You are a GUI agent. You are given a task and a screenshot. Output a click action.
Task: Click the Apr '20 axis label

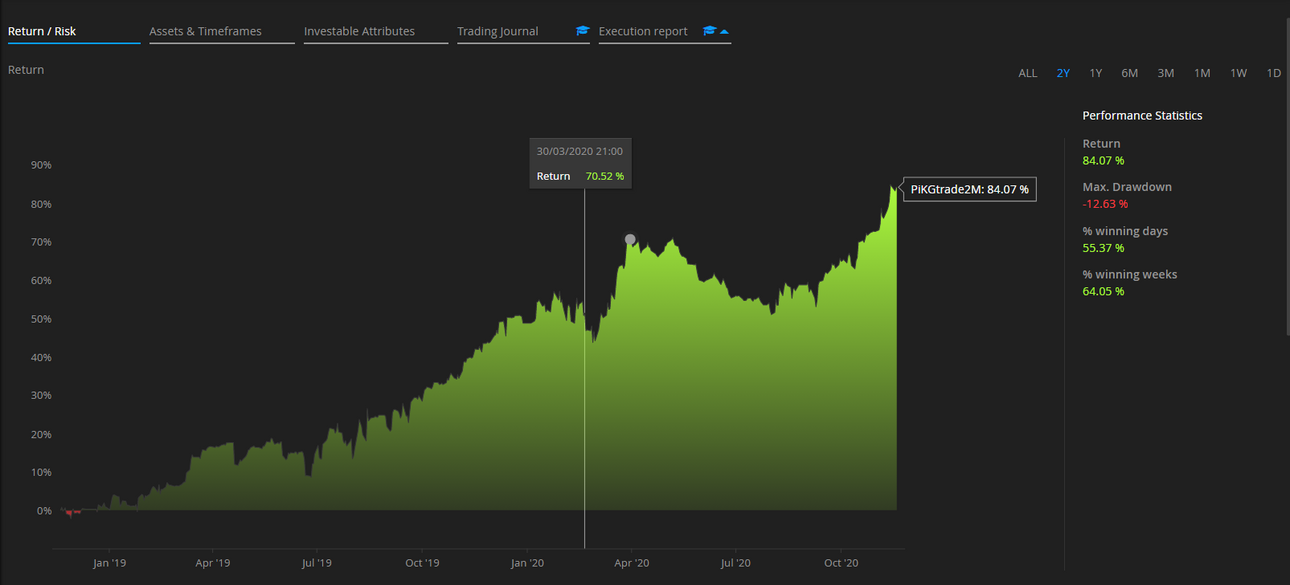(631, 563)
